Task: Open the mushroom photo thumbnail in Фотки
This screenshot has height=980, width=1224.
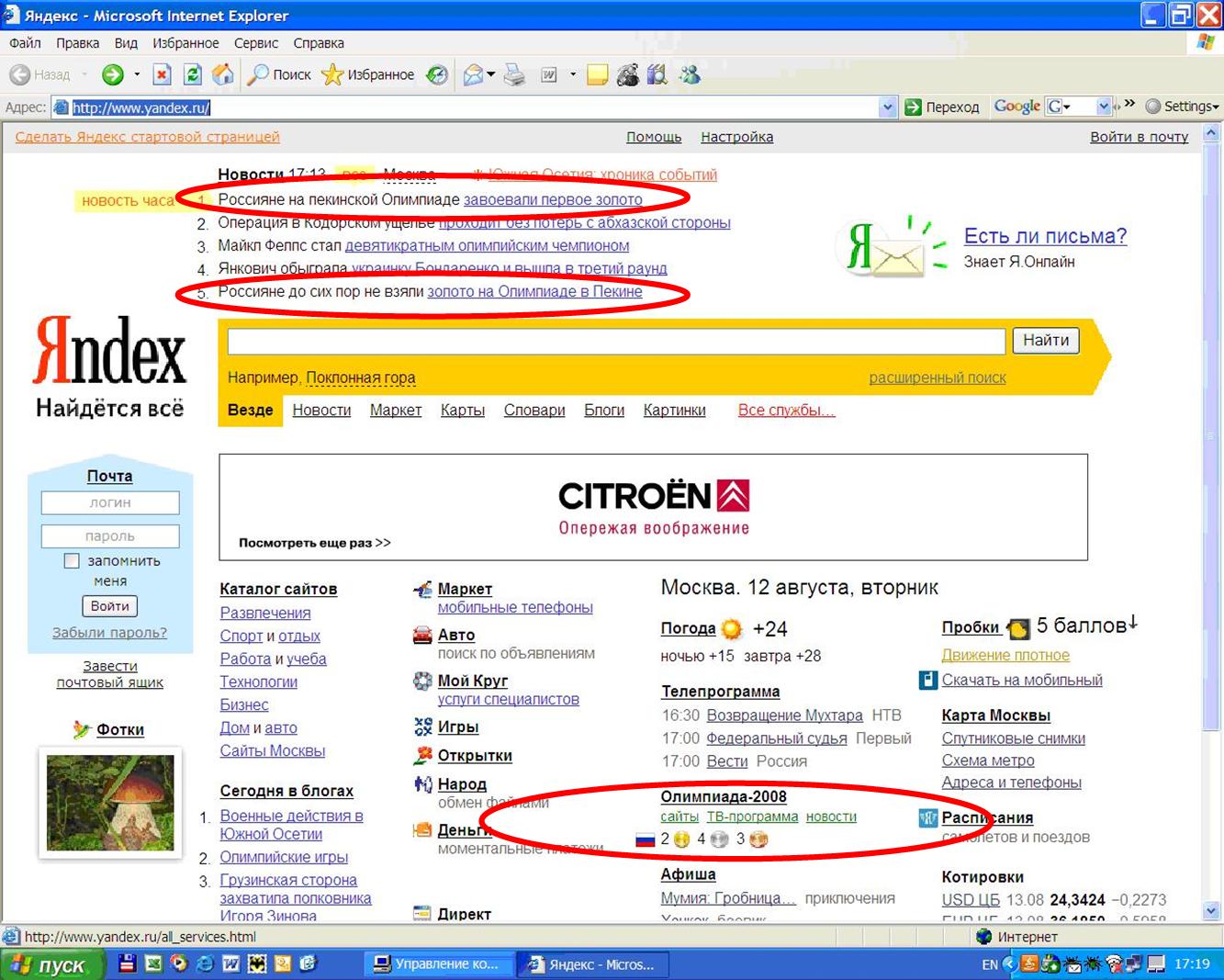Action: click(x=110, y=803)
